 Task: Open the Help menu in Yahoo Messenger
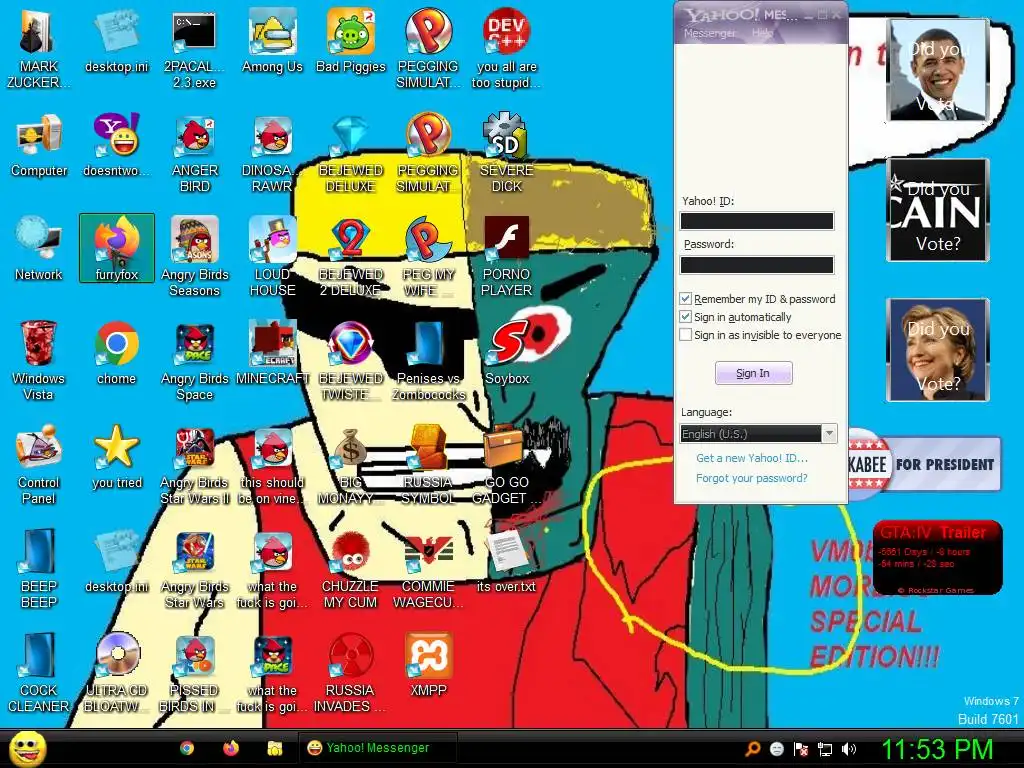[x=762, y=33]
